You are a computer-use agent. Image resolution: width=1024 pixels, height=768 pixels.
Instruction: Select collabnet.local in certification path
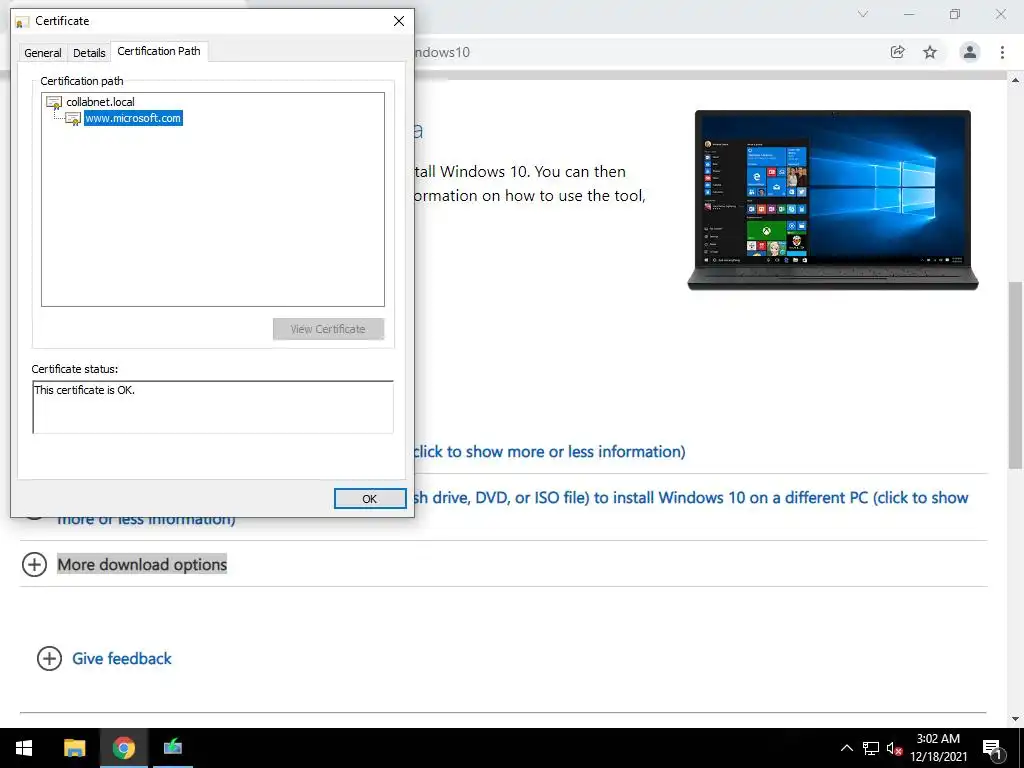point(100,102)
